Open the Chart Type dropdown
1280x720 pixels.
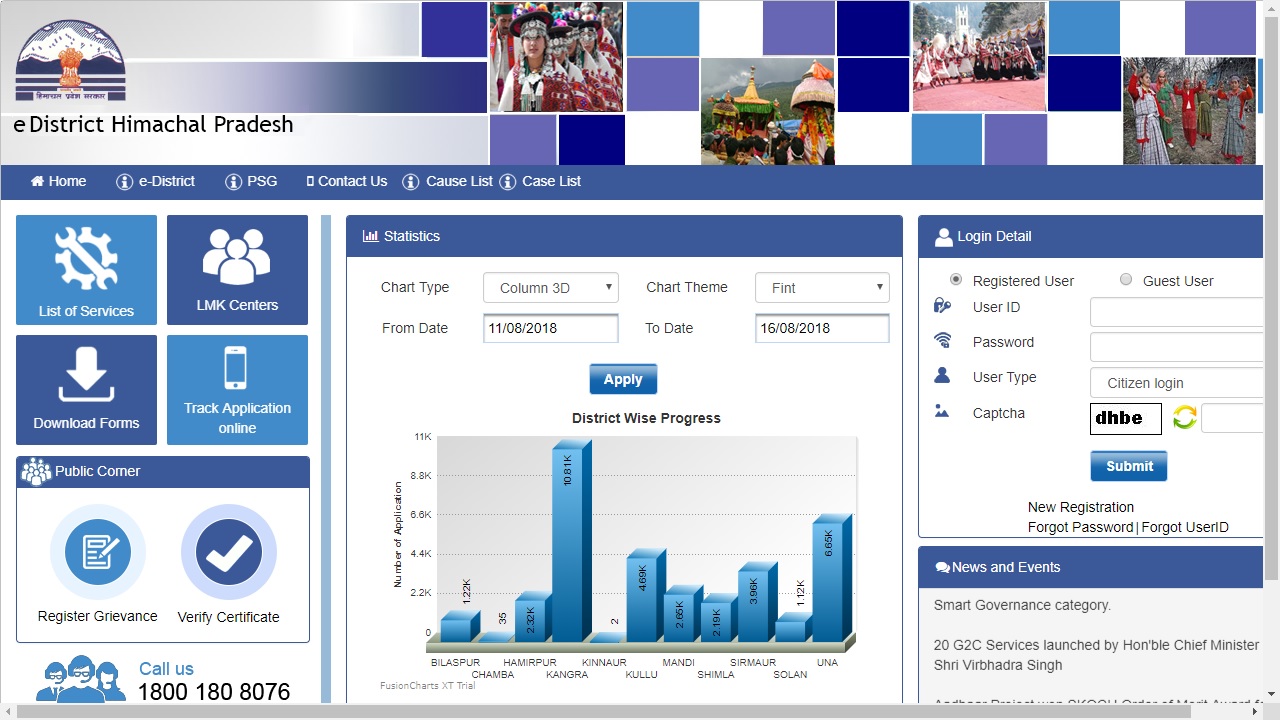[550, 287]
